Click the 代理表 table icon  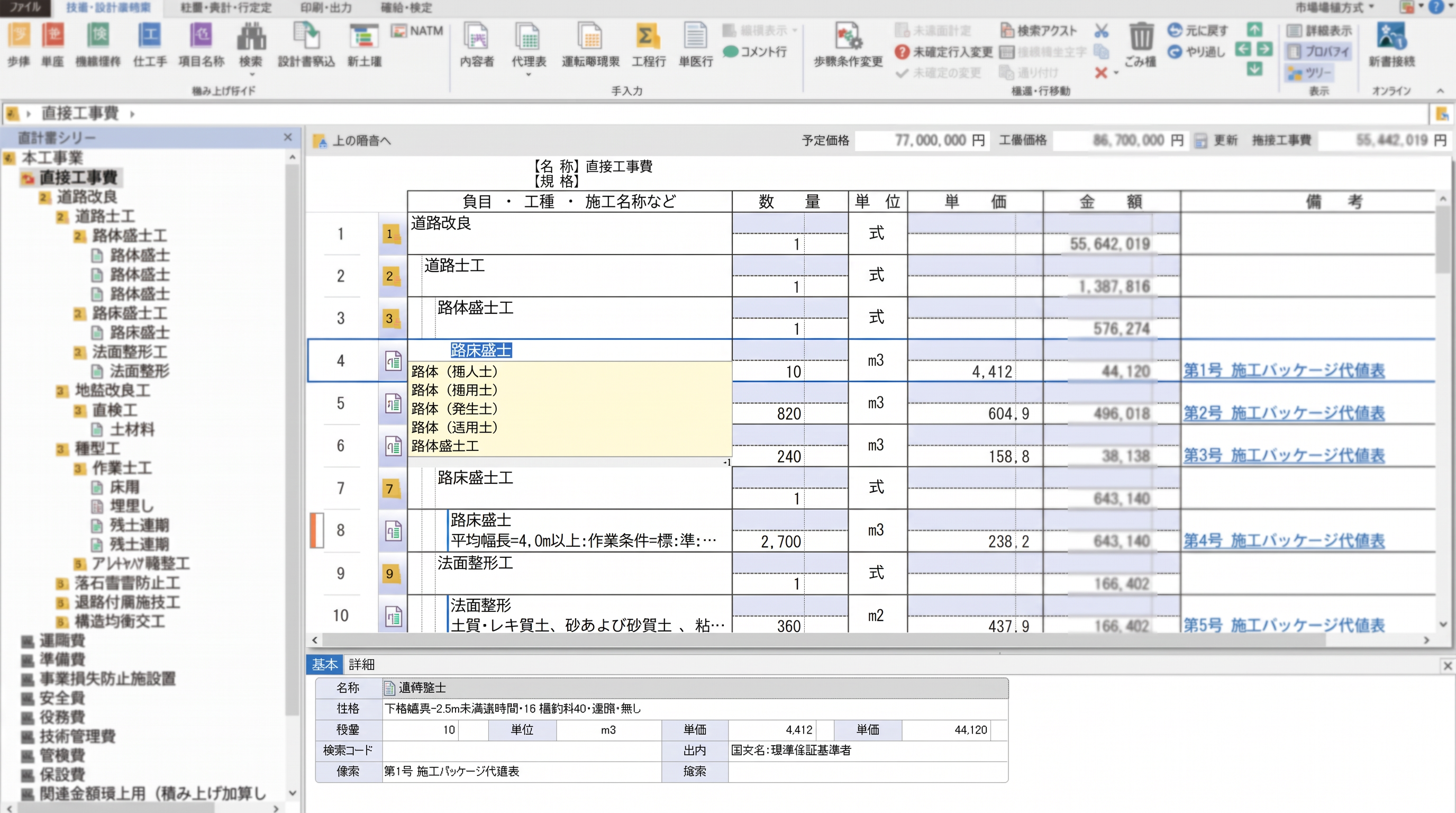[529, 36]
